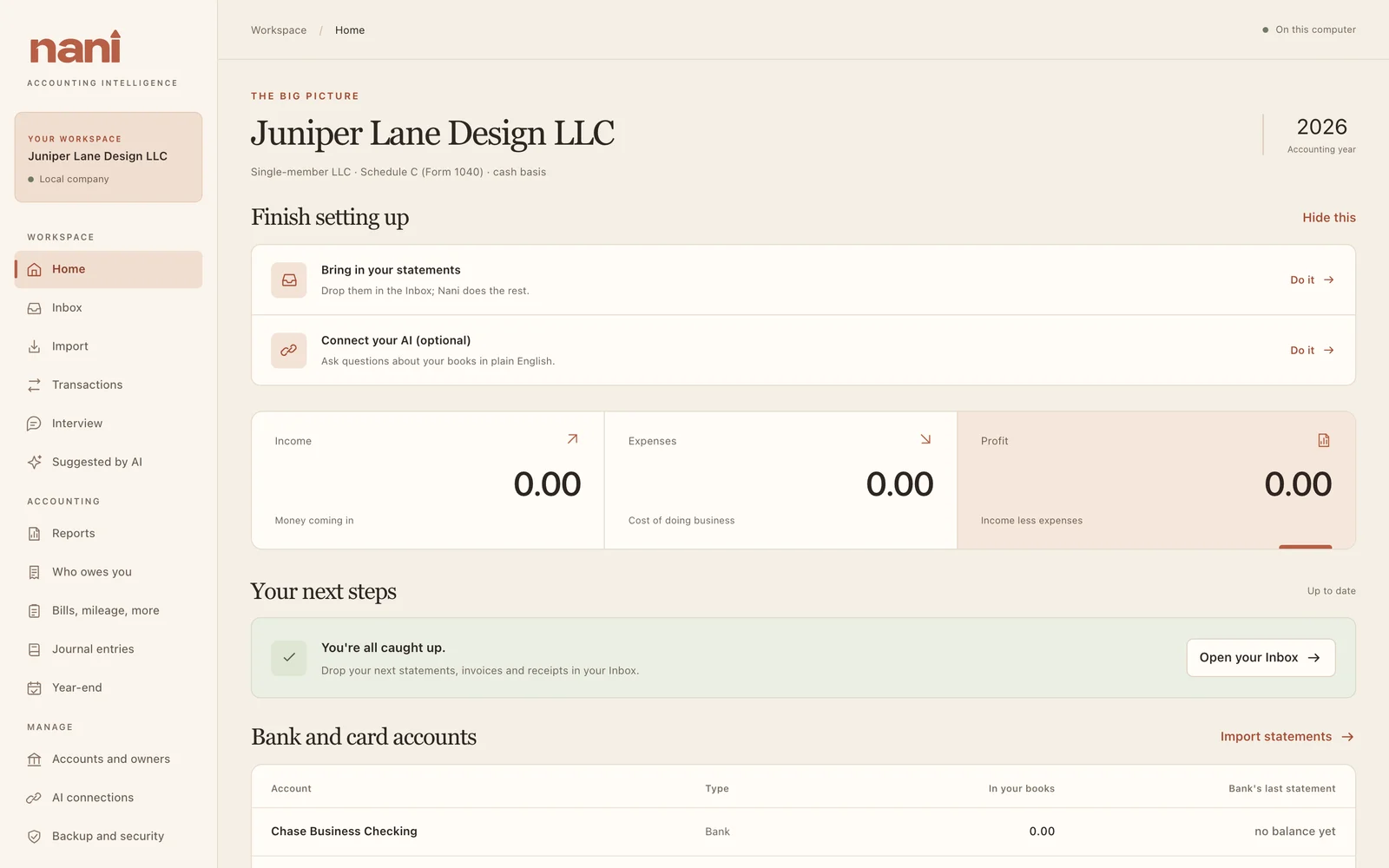
Task: Click the Suggested by AI sparkle icon
Action: 34,462
